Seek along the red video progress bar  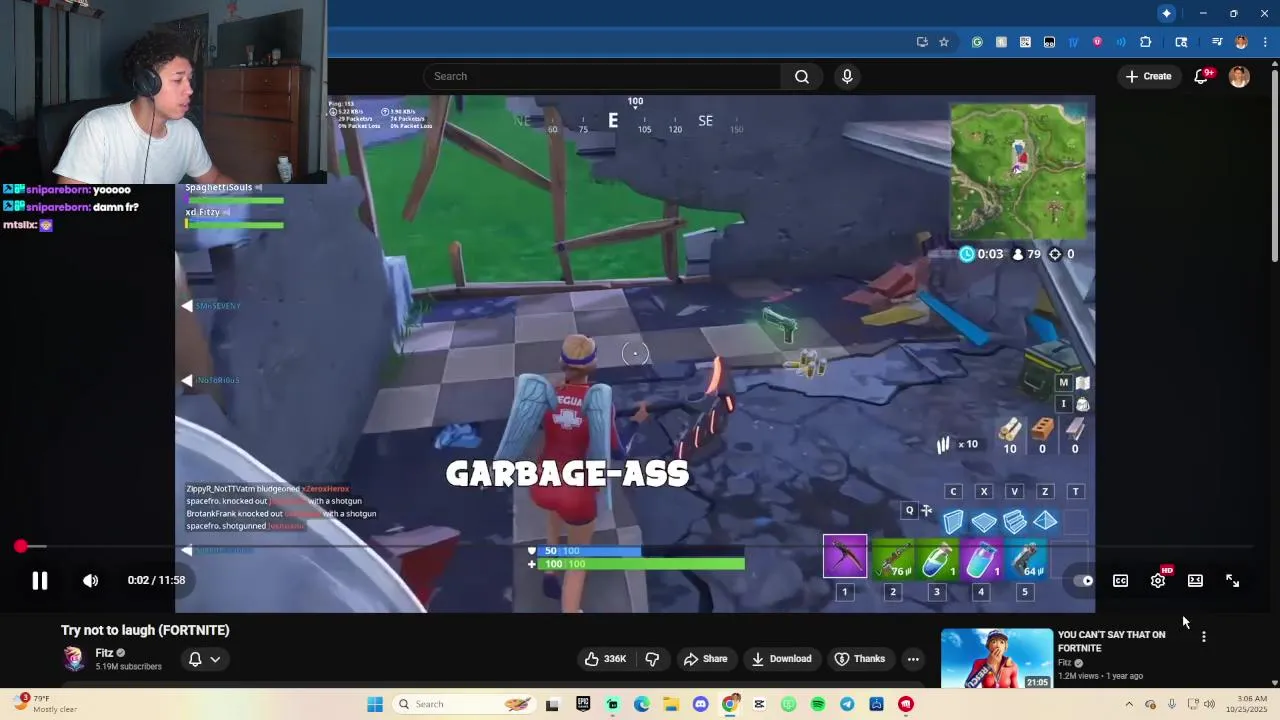(x=635, y=546)
